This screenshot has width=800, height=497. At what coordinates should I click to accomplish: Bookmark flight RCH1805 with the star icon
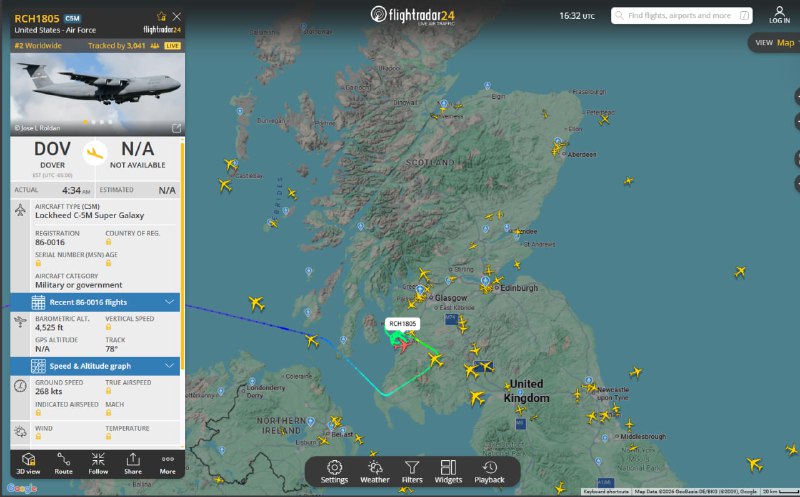162,17
